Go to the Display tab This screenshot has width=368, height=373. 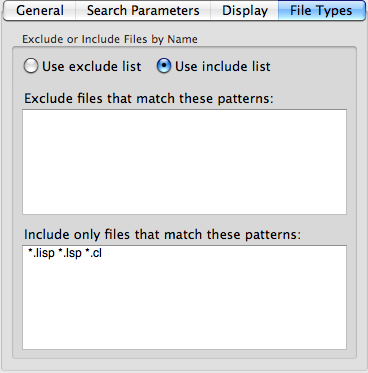pyautogui.click(x=245, y=10)
